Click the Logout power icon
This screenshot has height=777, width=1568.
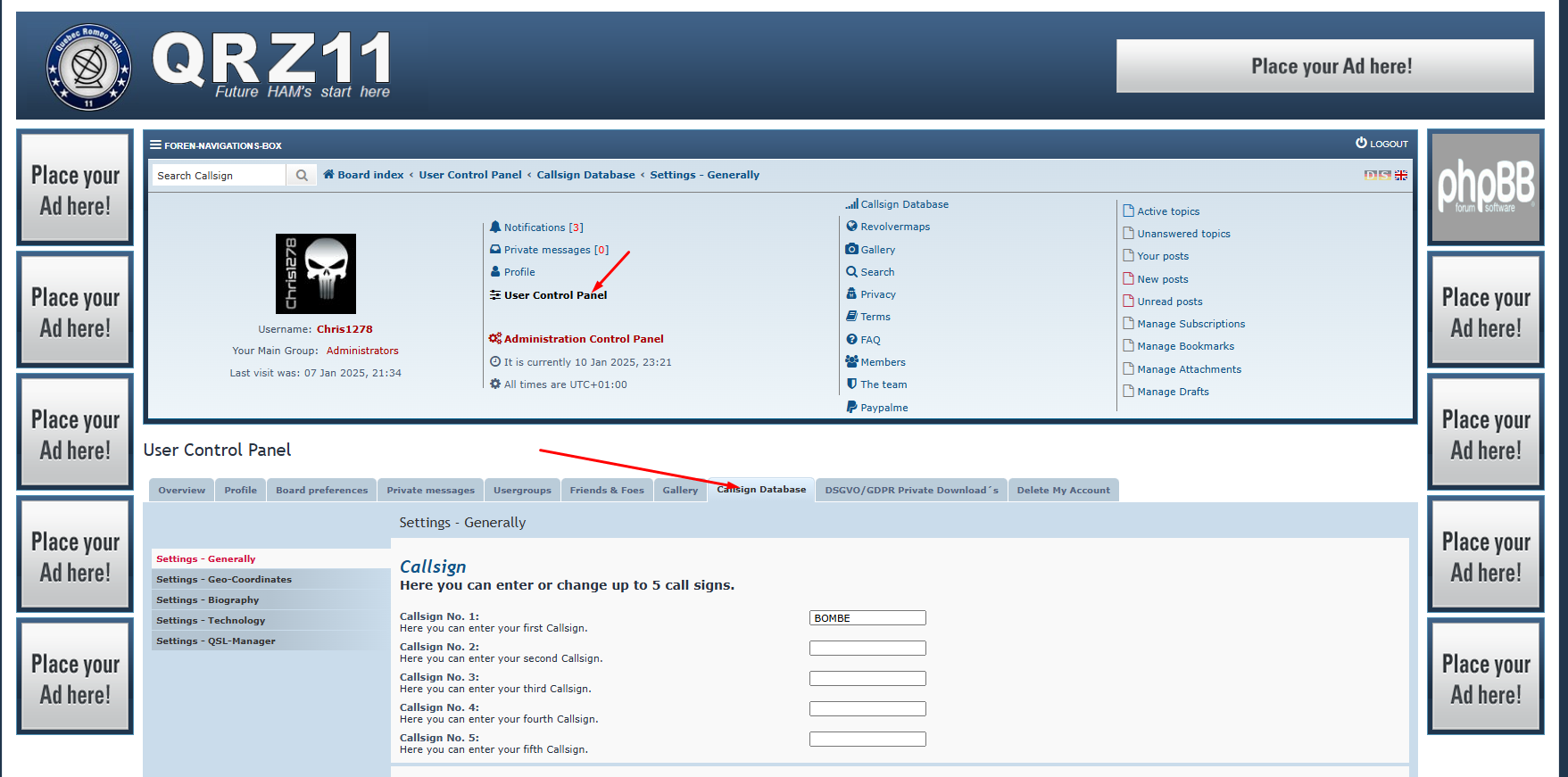point(1361,143)
